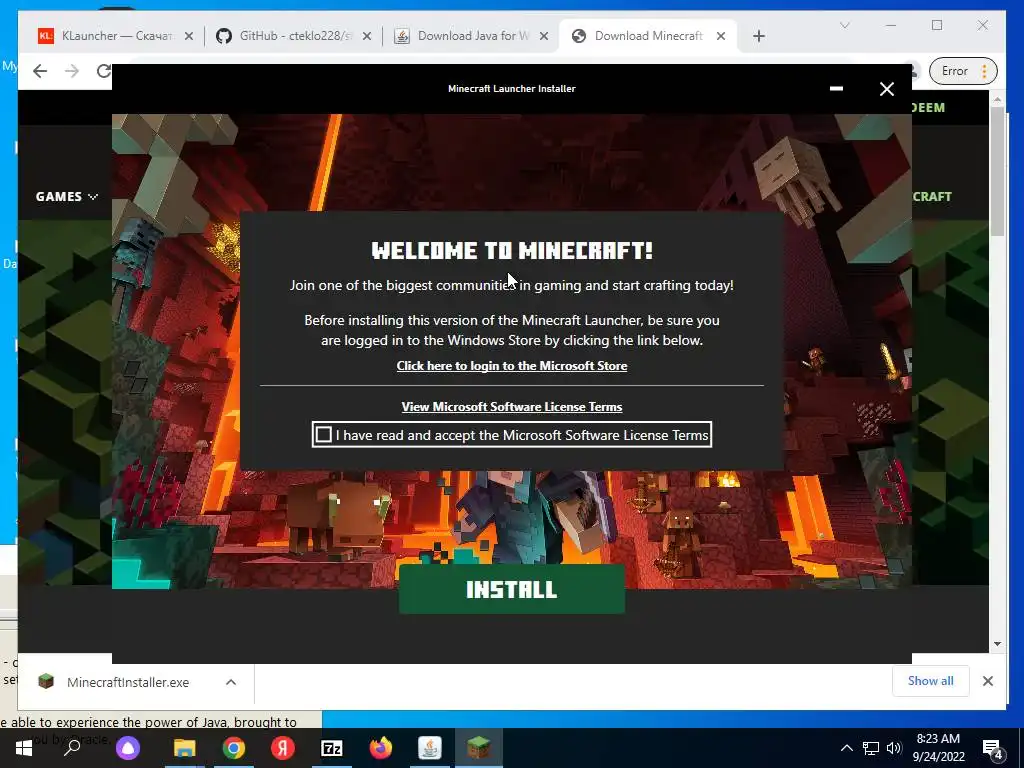View Microsoft Software License Terms link
The width and height of the screenshot is (1024, 768).
(511, 407)
